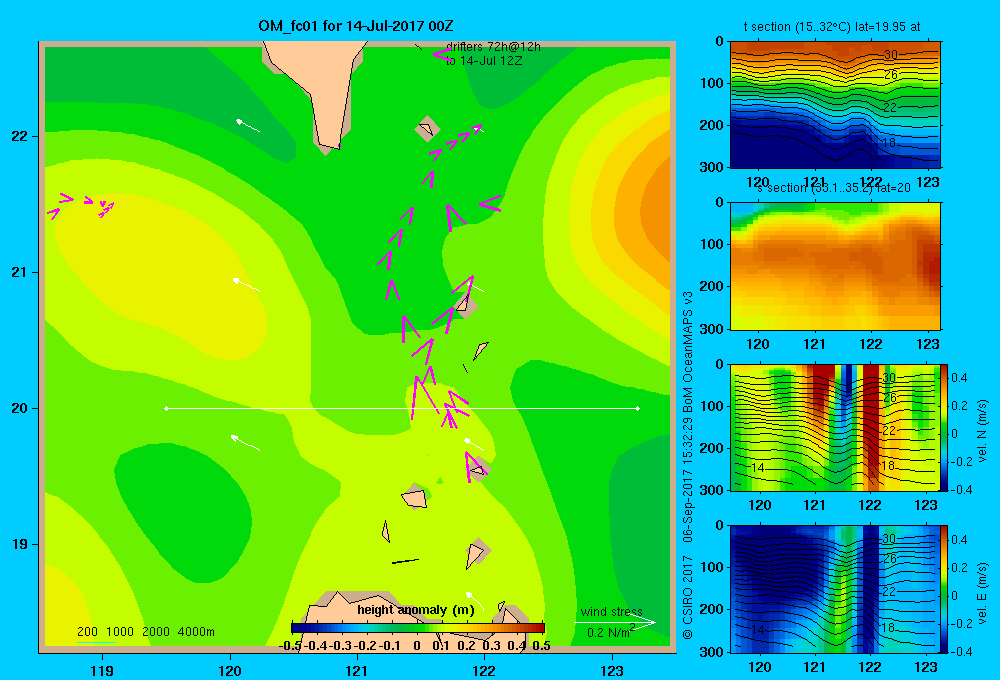Viewport: 1000px width, 680px height.
Task: Click the 'wind stress' legend label
Action: (x=612, y=612)
